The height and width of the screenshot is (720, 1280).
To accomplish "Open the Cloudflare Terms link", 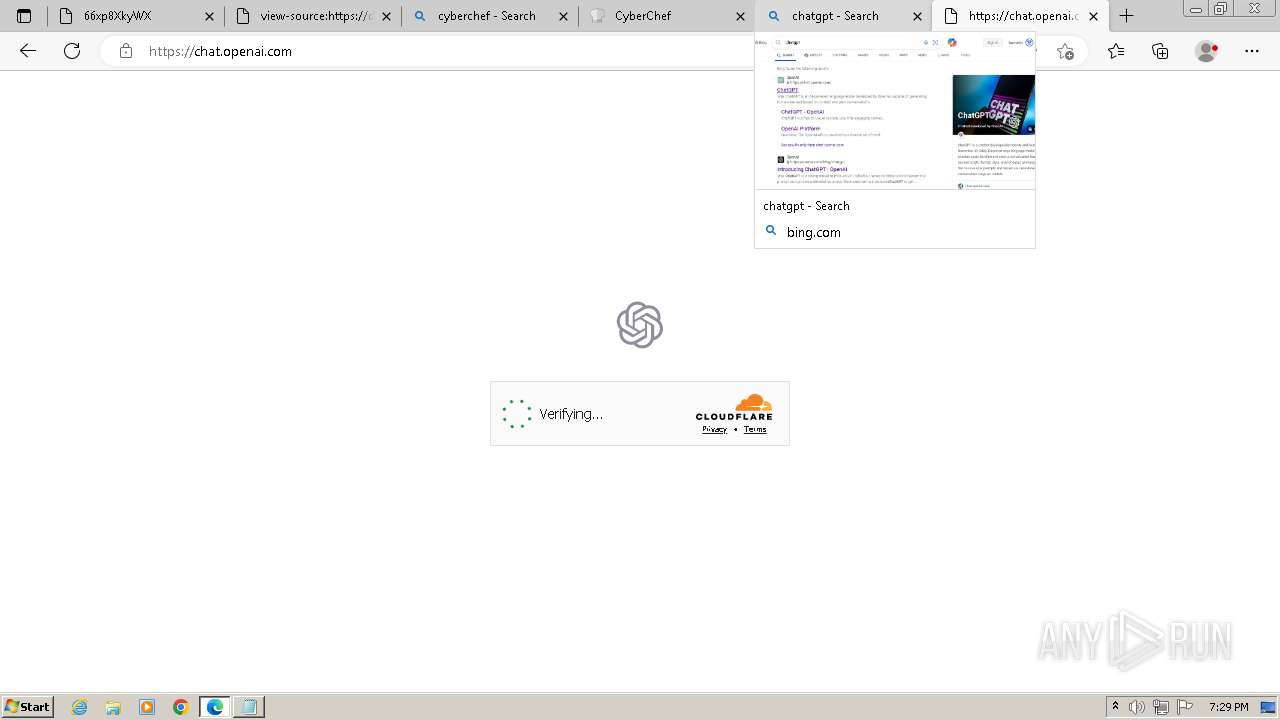I will [755, 429].
